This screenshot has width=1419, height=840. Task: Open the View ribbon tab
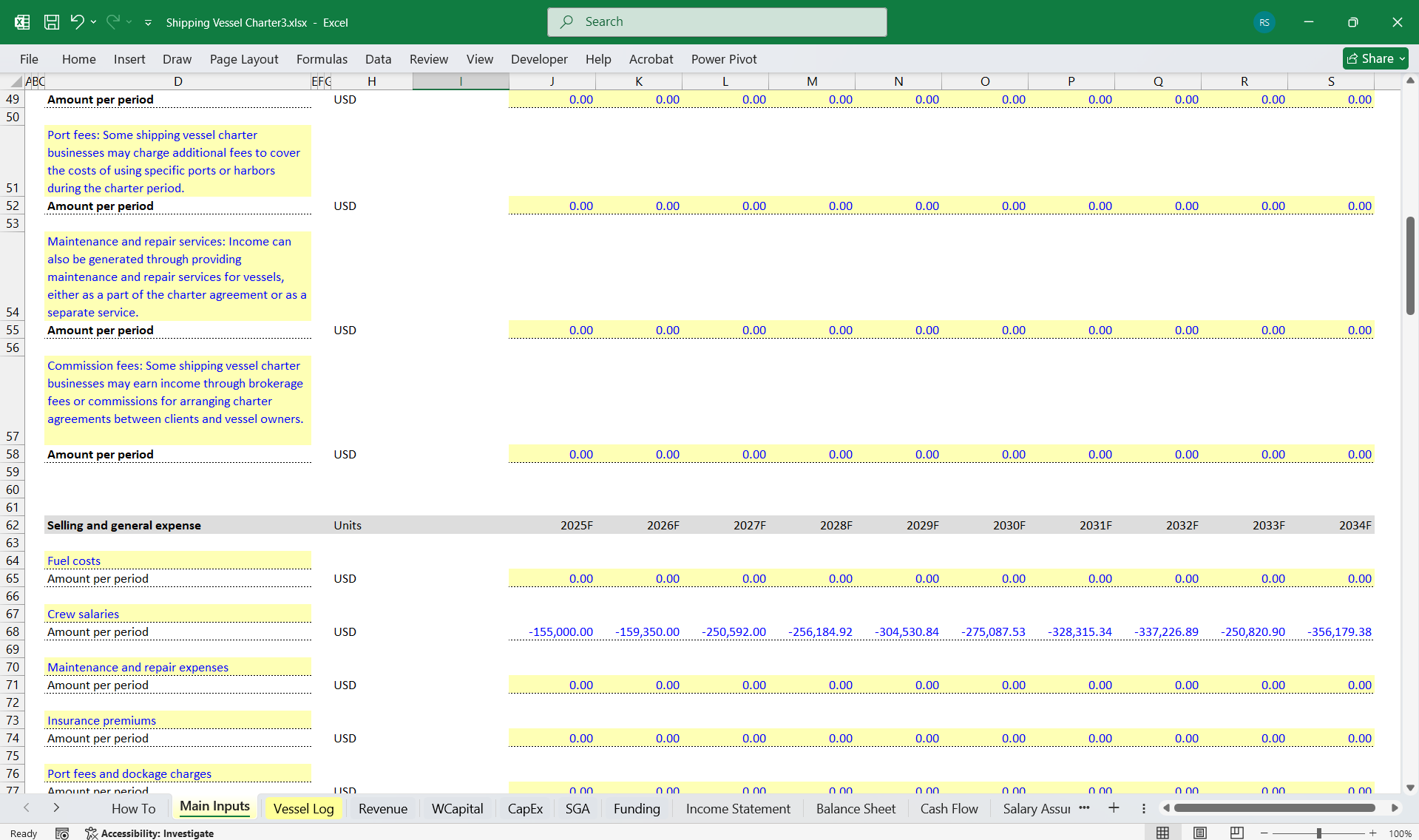tap(480, 59)
